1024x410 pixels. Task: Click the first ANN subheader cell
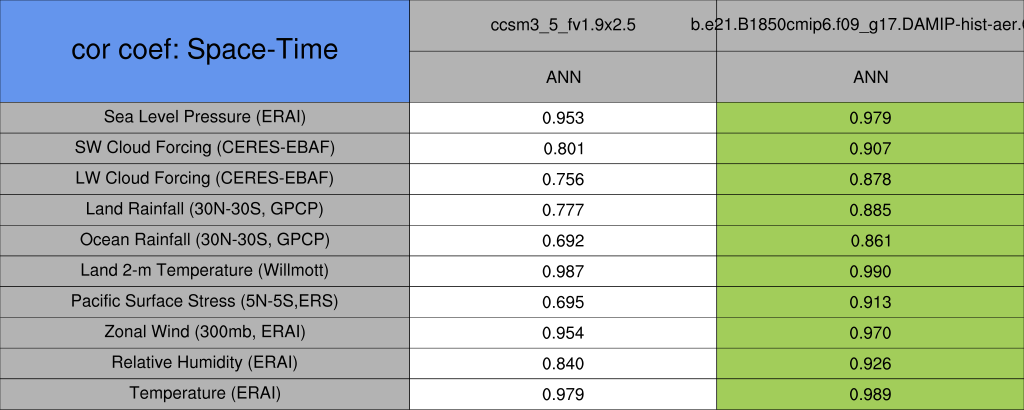(x=563, y=77)
